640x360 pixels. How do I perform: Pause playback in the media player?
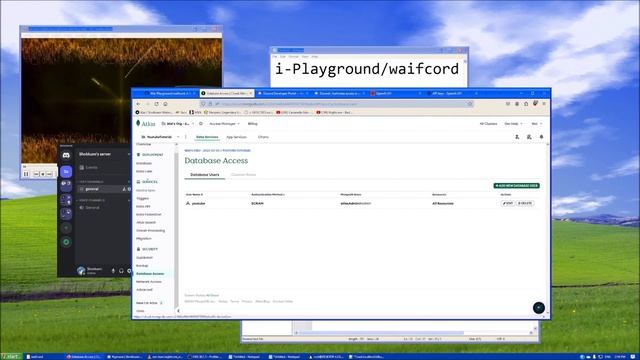click(x=26, y=174)
